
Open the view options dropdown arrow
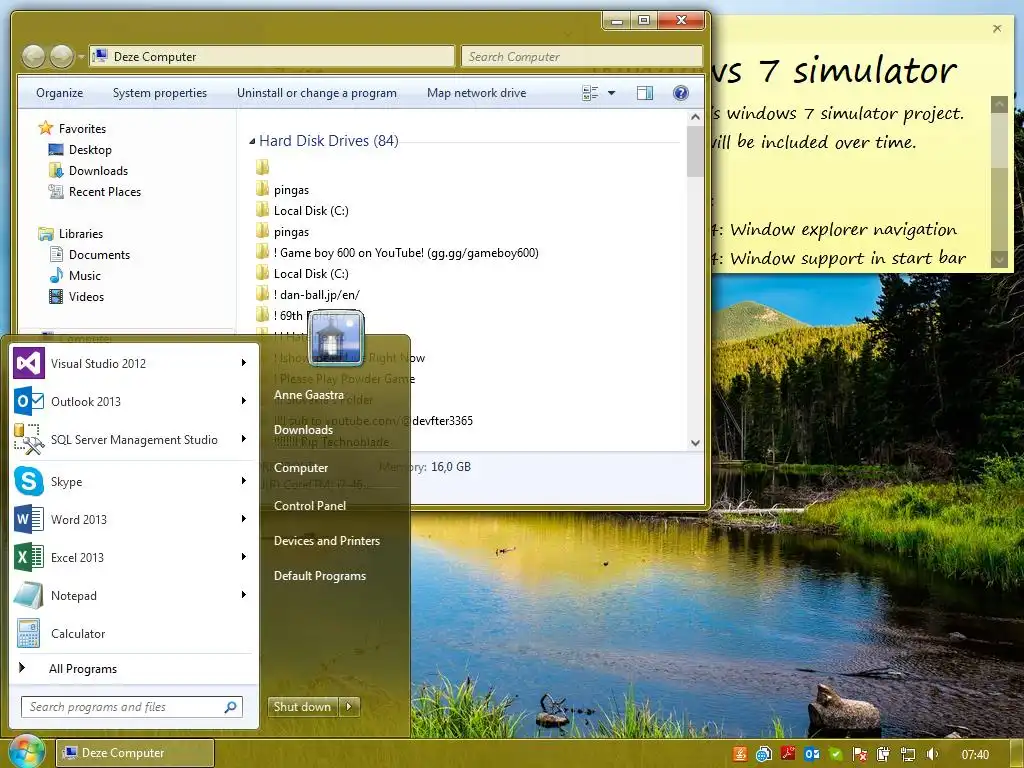click(x=611, y=93)
